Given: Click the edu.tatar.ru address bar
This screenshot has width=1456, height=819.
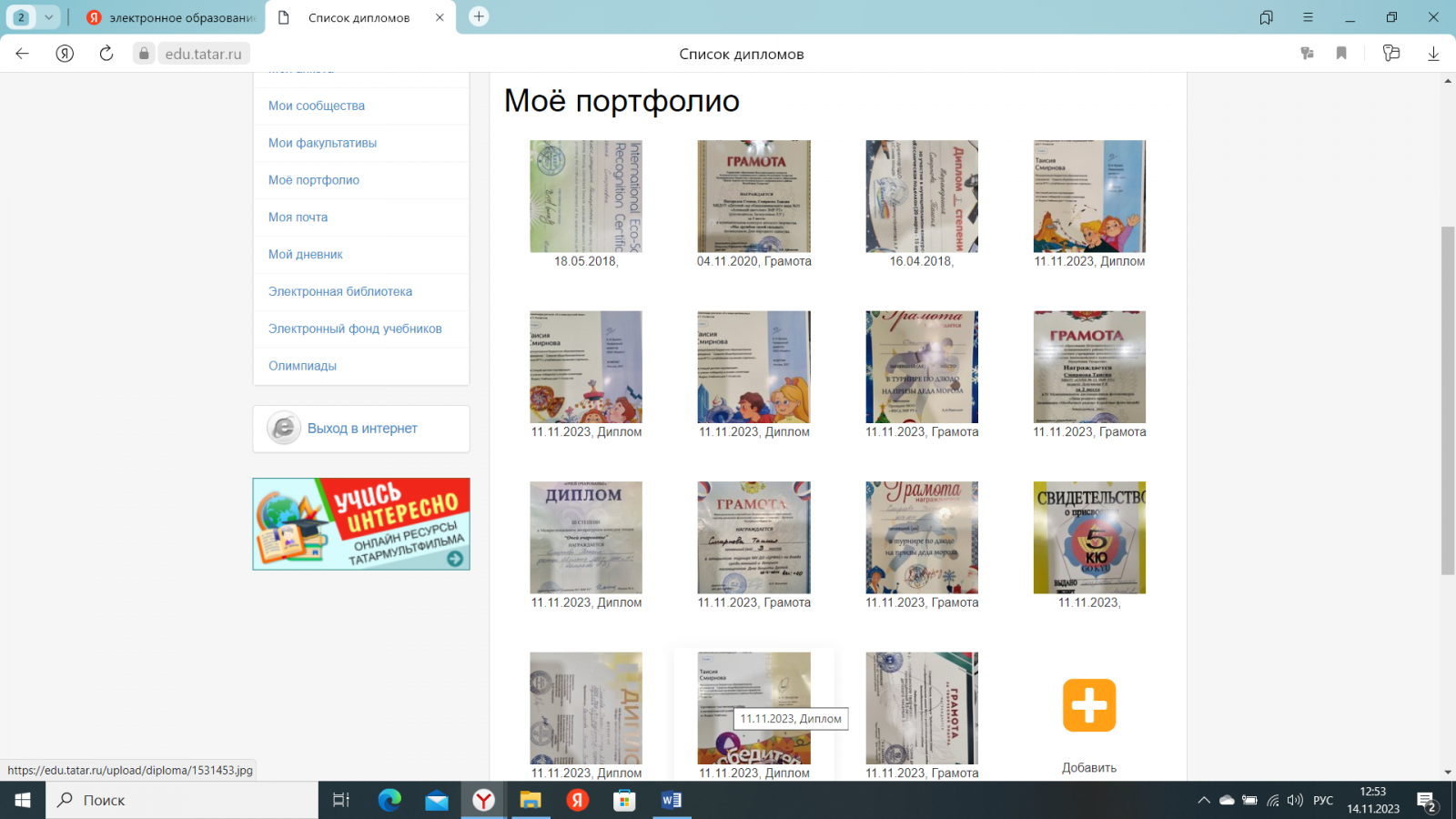Looking at the screenshot, I should click(x=203, y=54).
